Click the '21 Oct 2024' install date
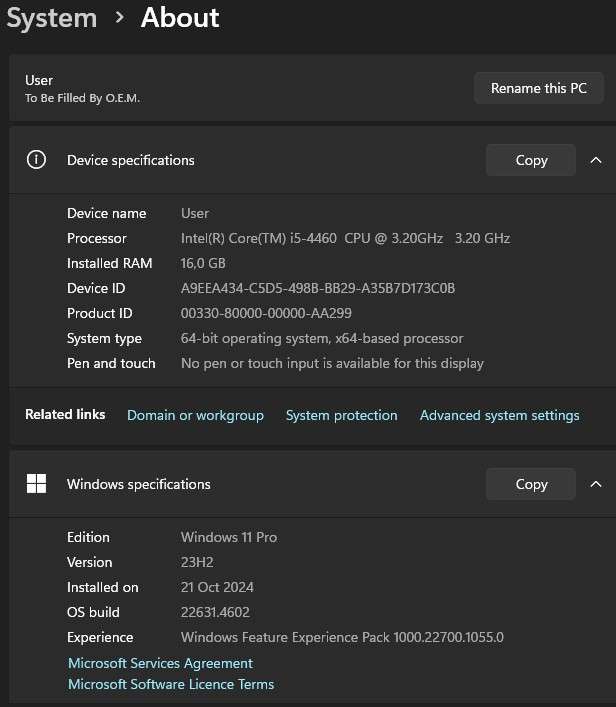The height and width of the screenshot is (707, 616). coord(217,587)
